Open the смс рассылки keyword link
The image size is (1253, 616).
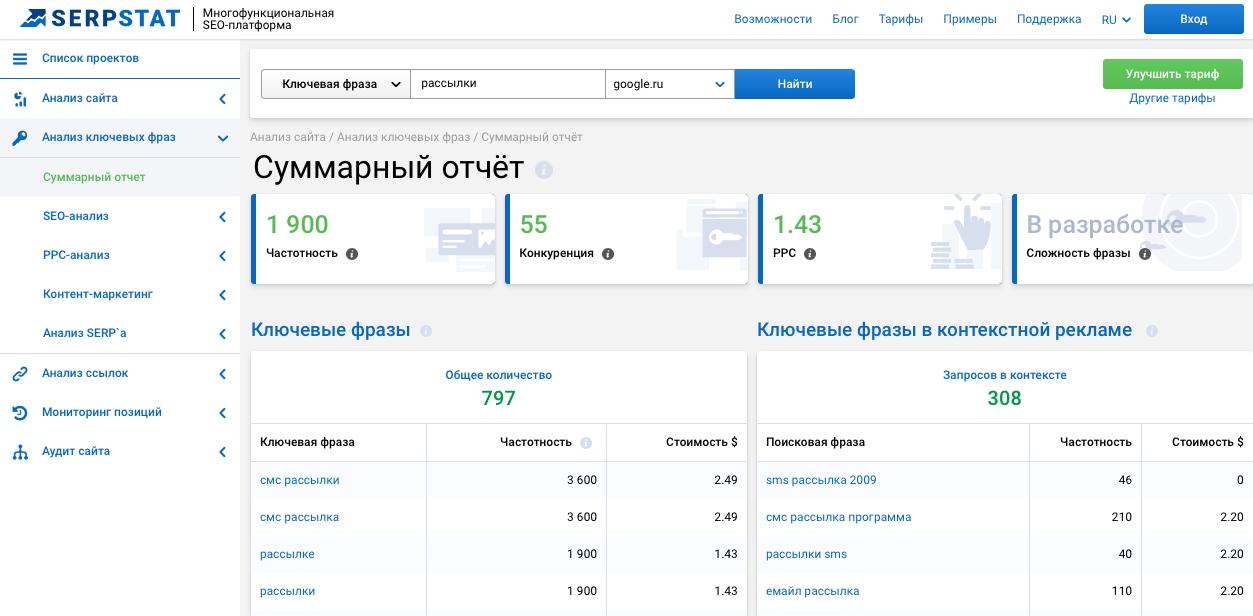[299, 480]
